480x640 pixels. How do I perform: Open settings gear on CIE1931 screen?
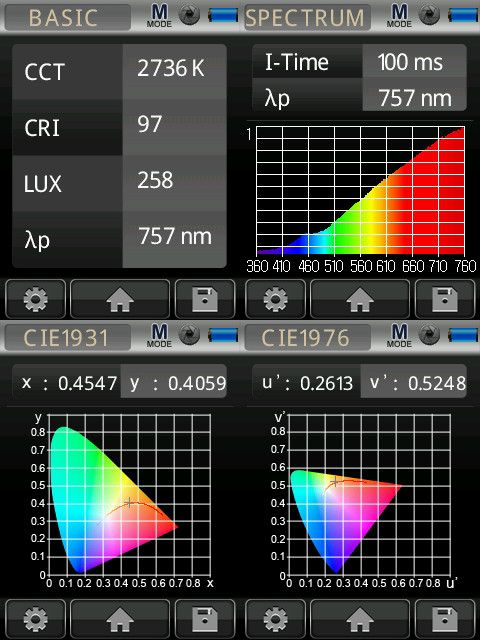35,619
